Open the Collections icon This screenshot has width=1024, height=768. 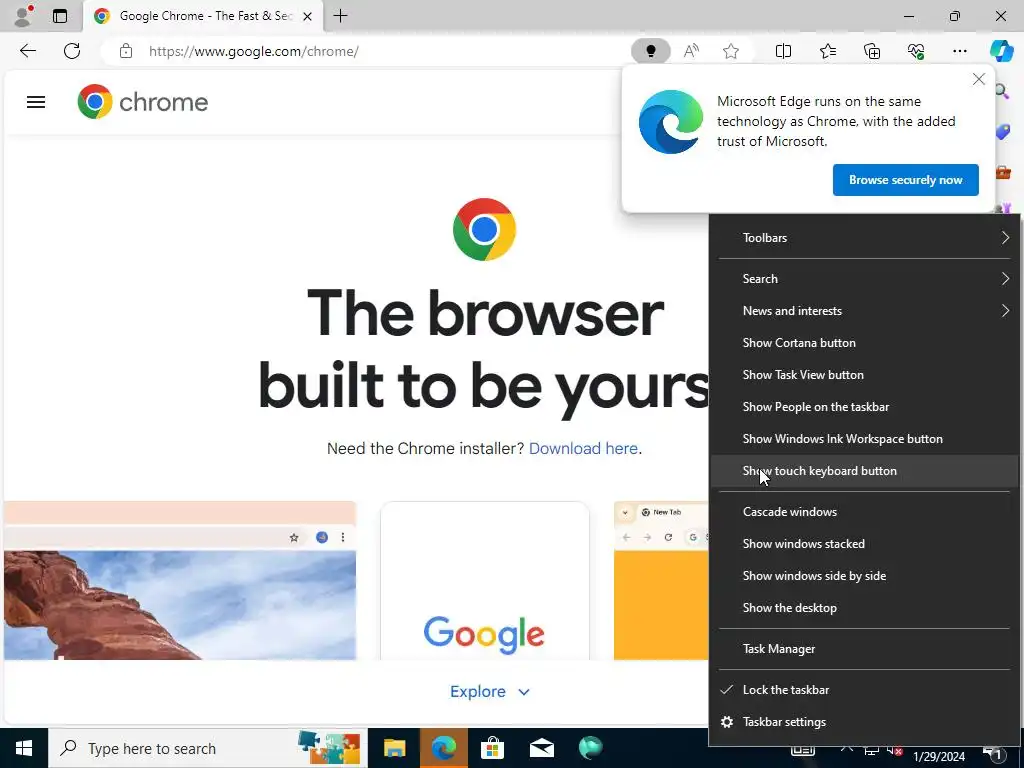click(x=872, y=51)
